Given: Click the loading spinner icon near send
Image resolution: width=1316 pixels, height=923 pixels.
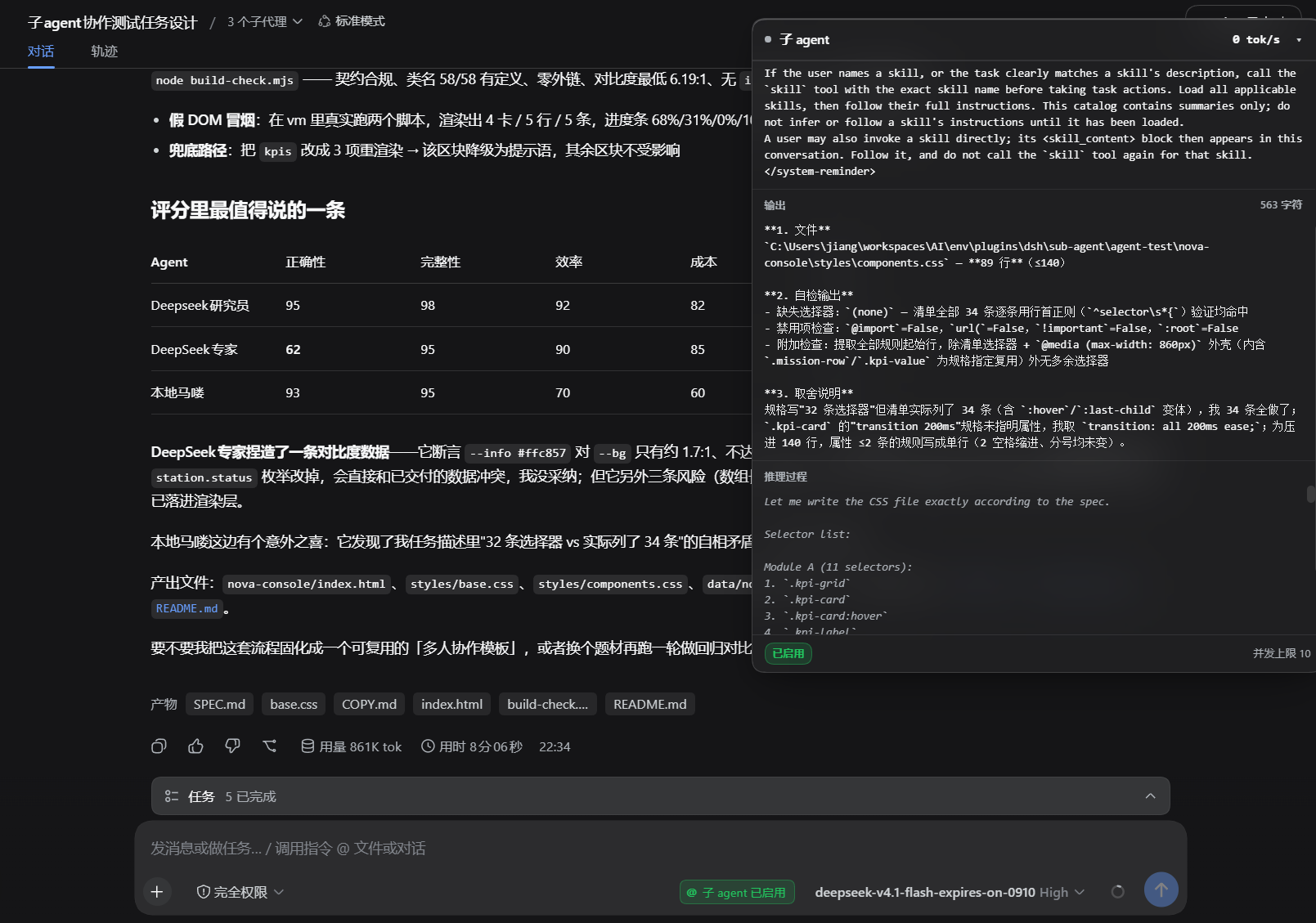Looking at the screenshot, I should click(x=1117, y=892).
